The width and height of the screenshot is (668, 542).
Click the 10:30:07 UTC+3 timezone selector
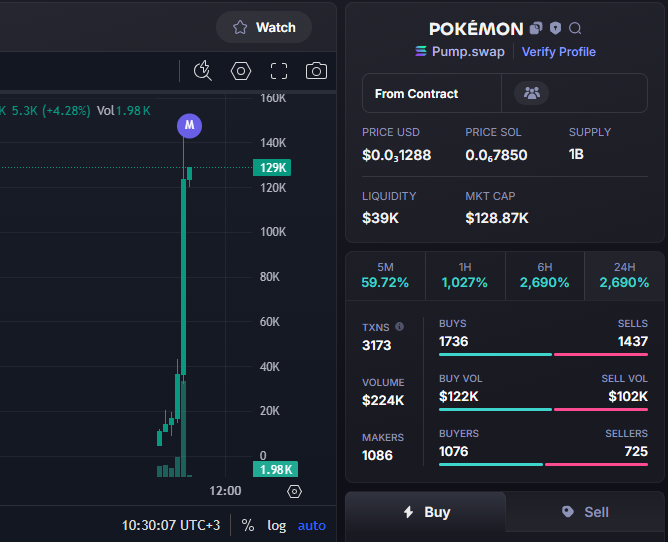click(171, 525)
